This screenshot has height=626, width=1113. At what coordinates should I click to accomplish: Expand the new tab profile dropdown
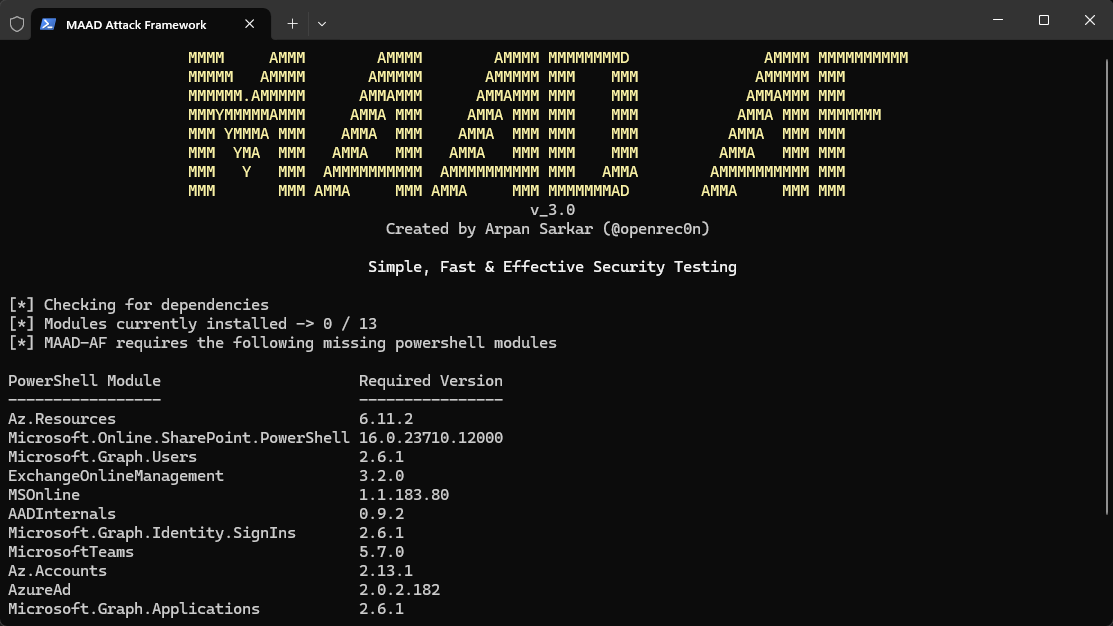(322, 24)
